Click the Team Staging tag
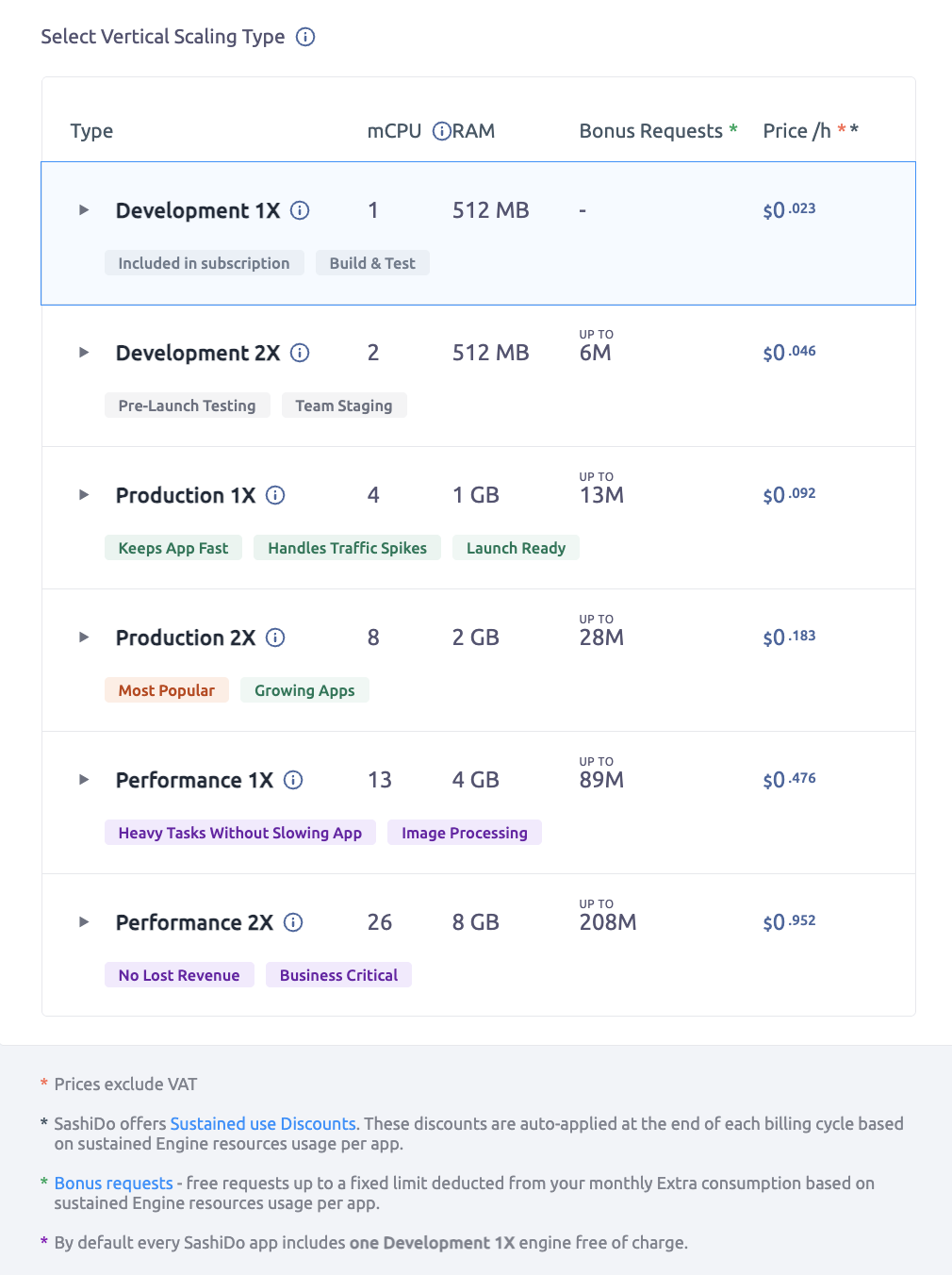Screen dimensions: 952x1275 pos(344,406)
